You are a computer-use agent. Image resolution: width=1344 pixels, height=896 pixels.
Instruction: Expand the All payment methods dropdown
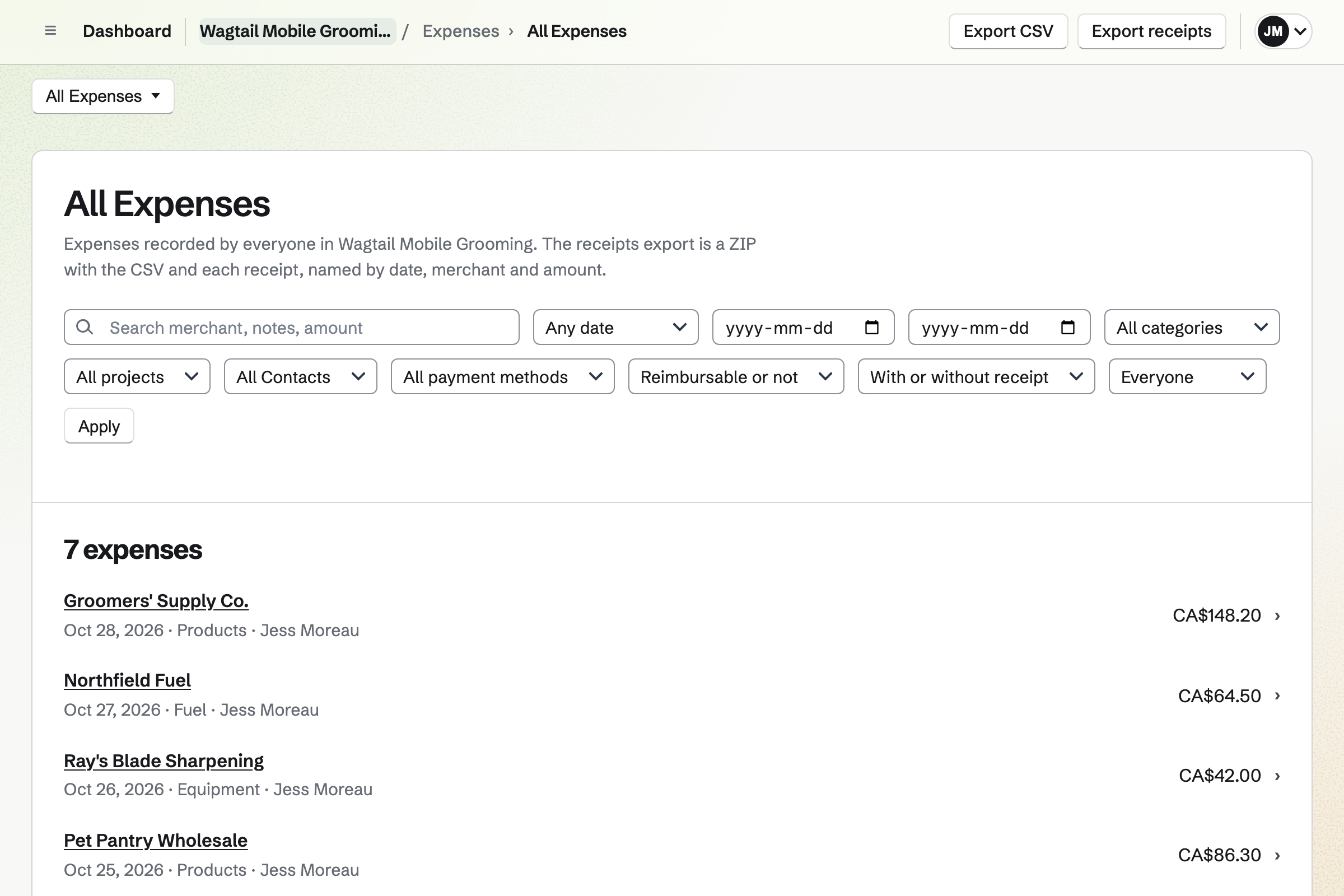coord(502,376)
